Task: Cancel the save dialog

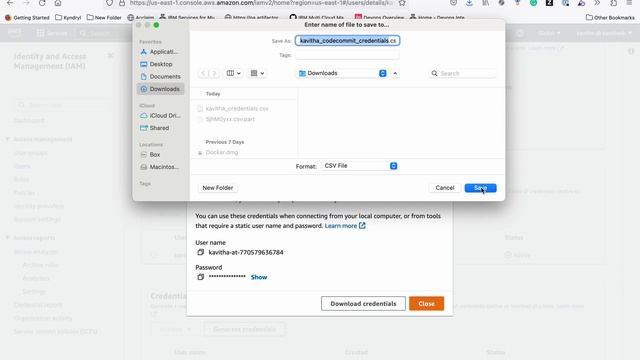Action: (x=444, y=188)
